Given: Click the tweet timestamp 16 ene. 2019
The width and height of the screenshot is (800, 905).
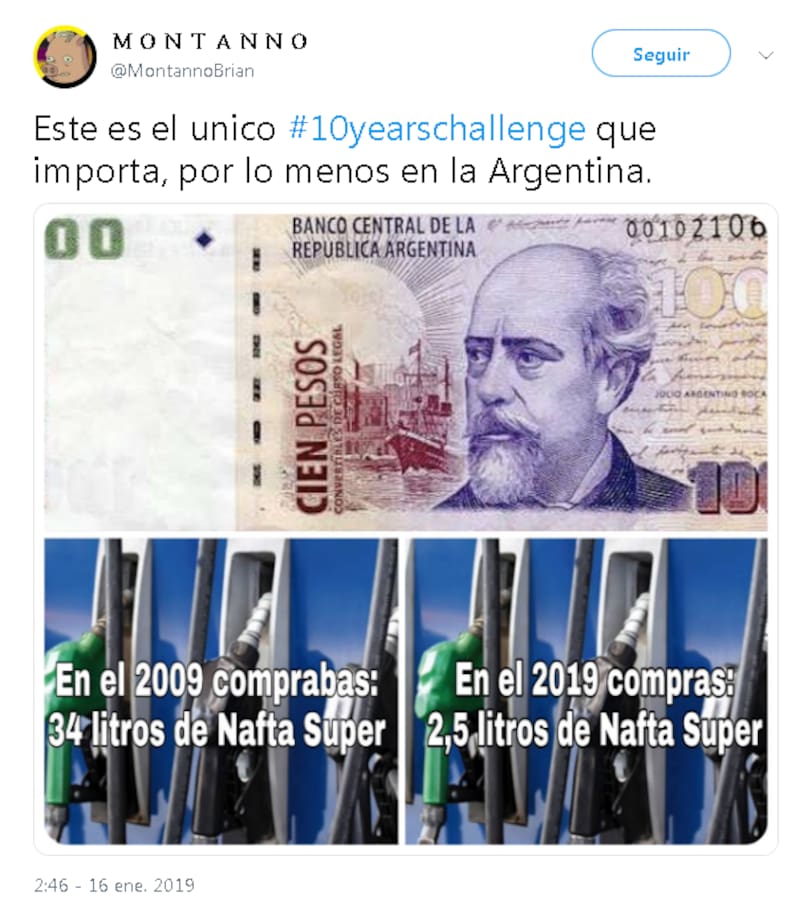Looking at the screenshot, I should (x=114, y=885).
